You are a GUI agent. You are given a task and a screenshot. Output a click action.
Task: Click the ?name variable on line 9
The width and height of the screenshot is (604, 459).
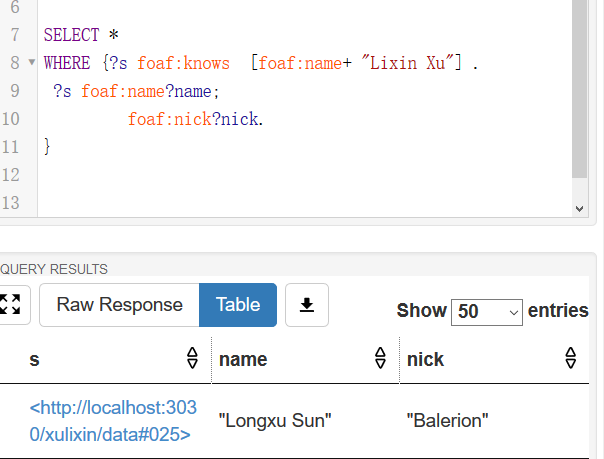point(189,92)
